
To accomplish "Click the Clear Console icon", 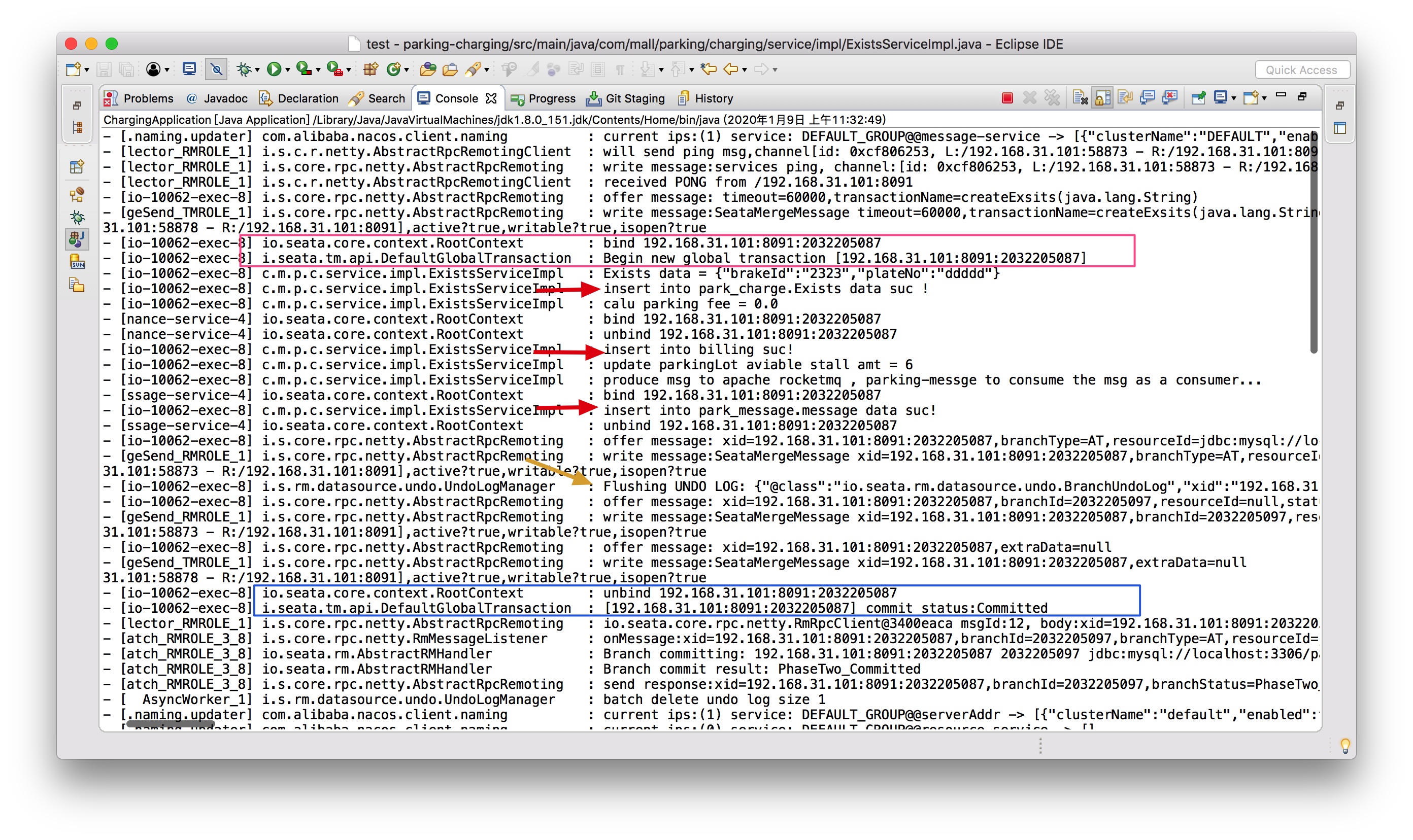I will pyautogui.click(x=1080, y=98).
